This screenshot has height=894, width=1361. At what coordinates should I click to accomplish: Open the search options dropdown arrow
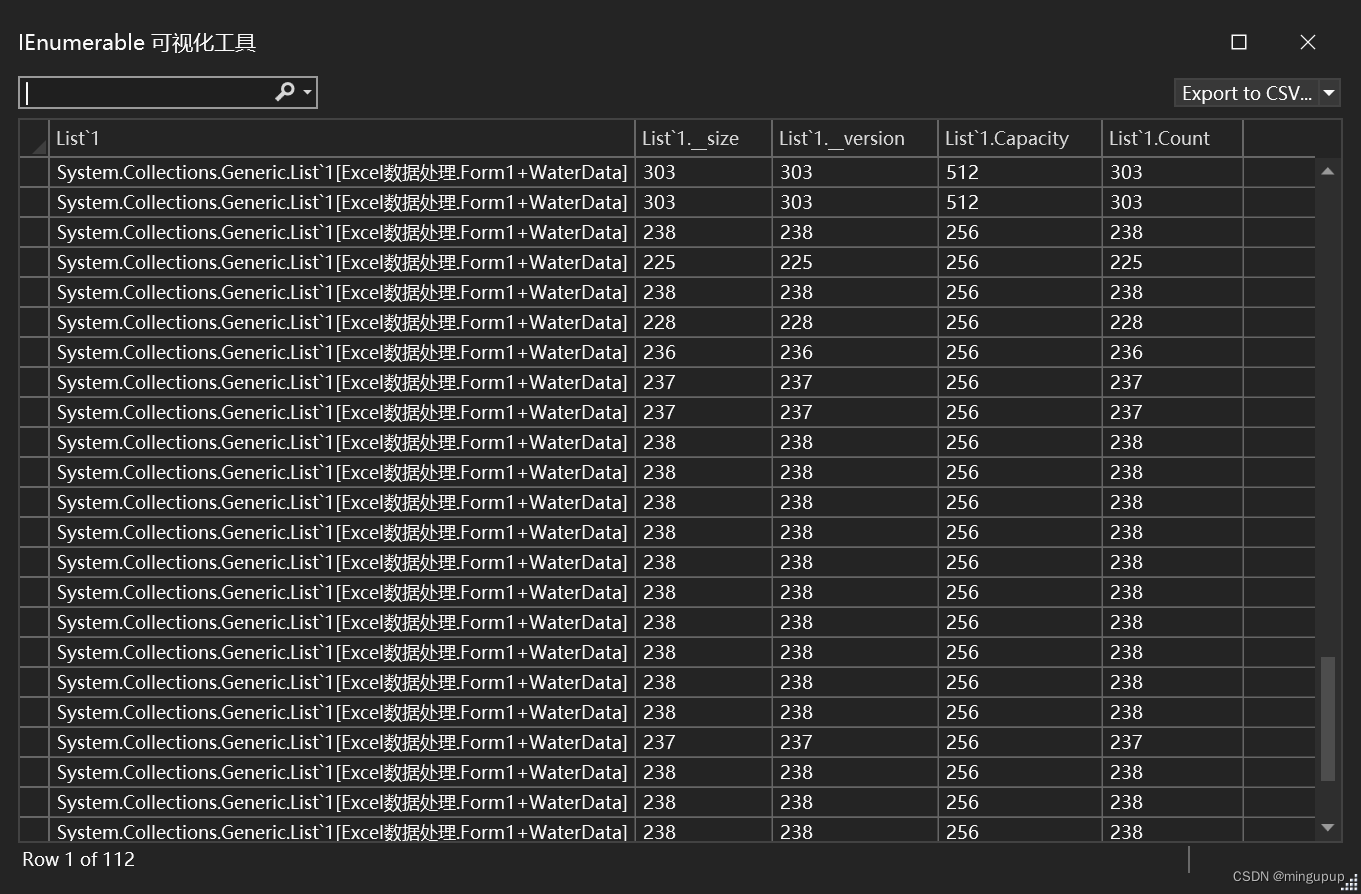click(x=307, y=93)
